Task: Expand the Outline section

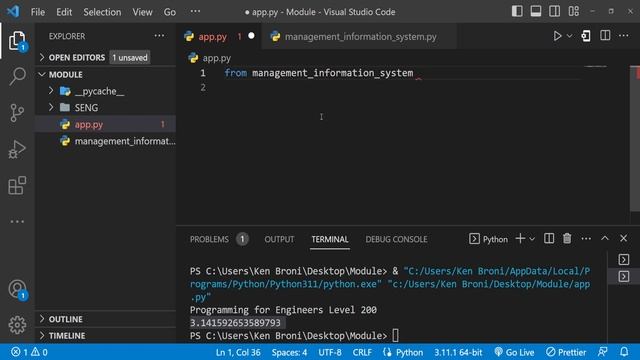Action: click(105, 319)
